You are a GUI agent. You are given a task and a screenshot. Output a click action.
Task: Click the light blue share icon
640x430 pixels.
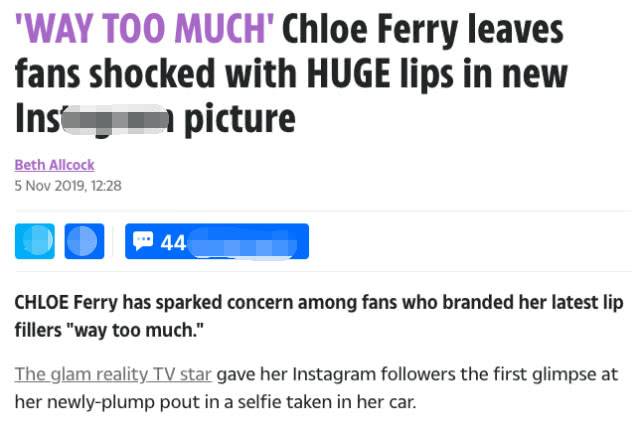tap(35, 241)
